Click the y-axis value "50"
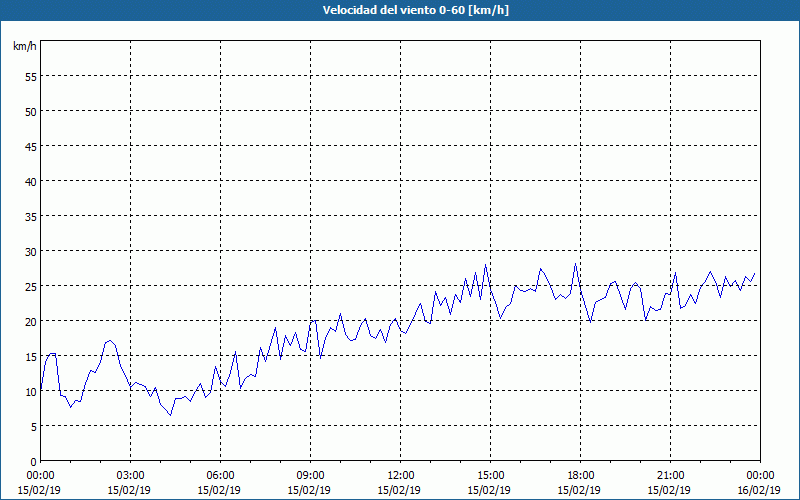The width and height of the screenshot is (800, 500). point(31,111)
